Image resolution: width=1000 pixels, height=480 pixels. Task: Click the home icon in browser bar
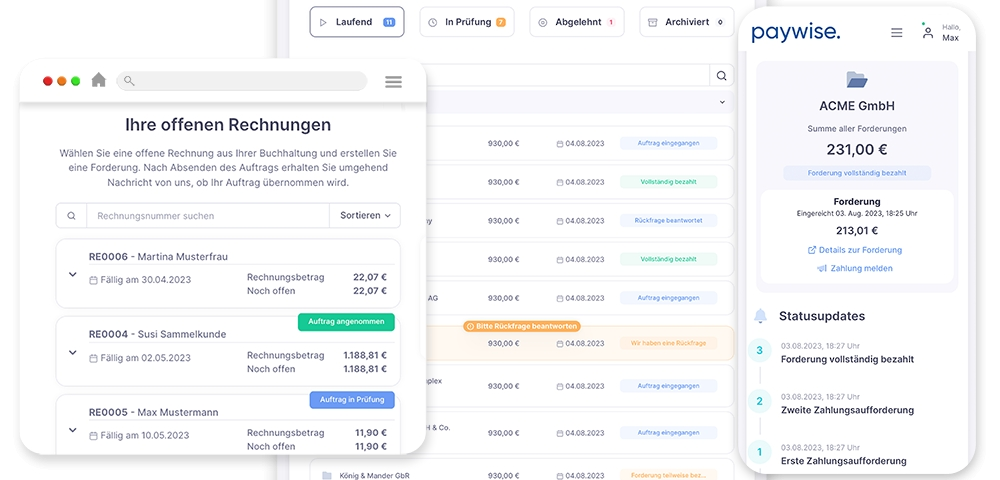tap(98, 81)
